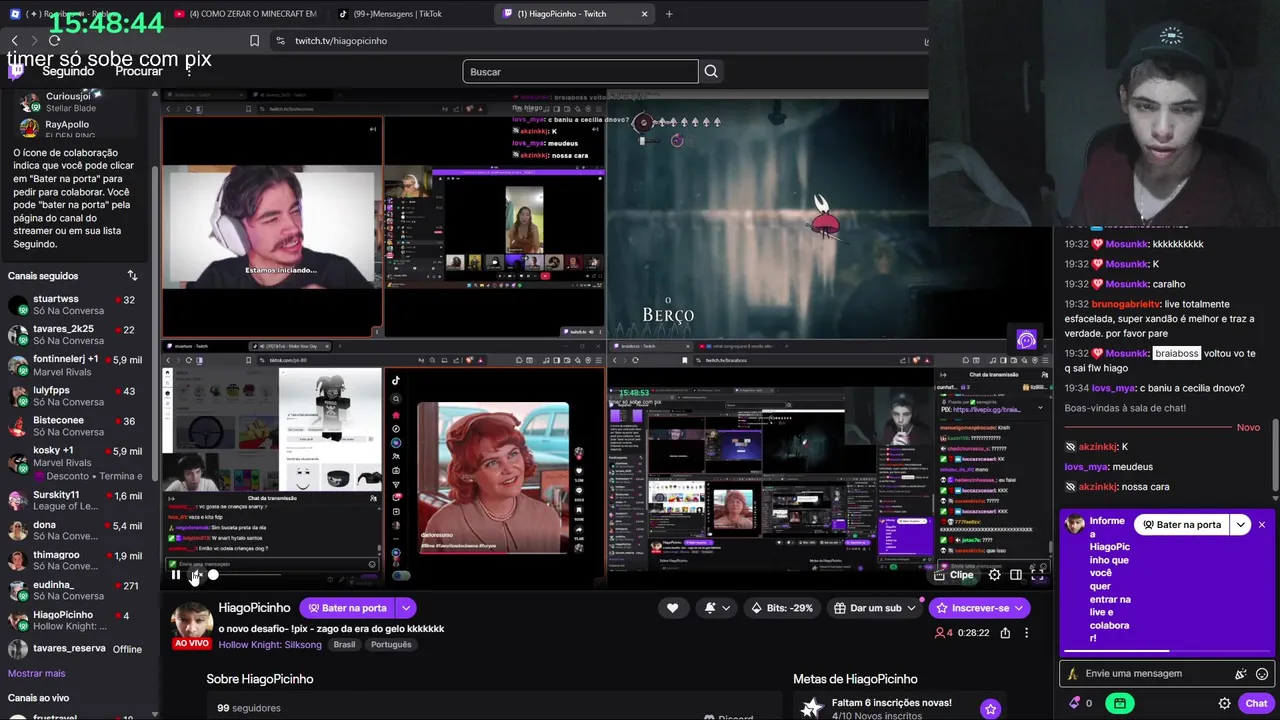The width and height of the screenshot is (1280, 720).
Task: Go back in browser history
Action: point(14,41)
